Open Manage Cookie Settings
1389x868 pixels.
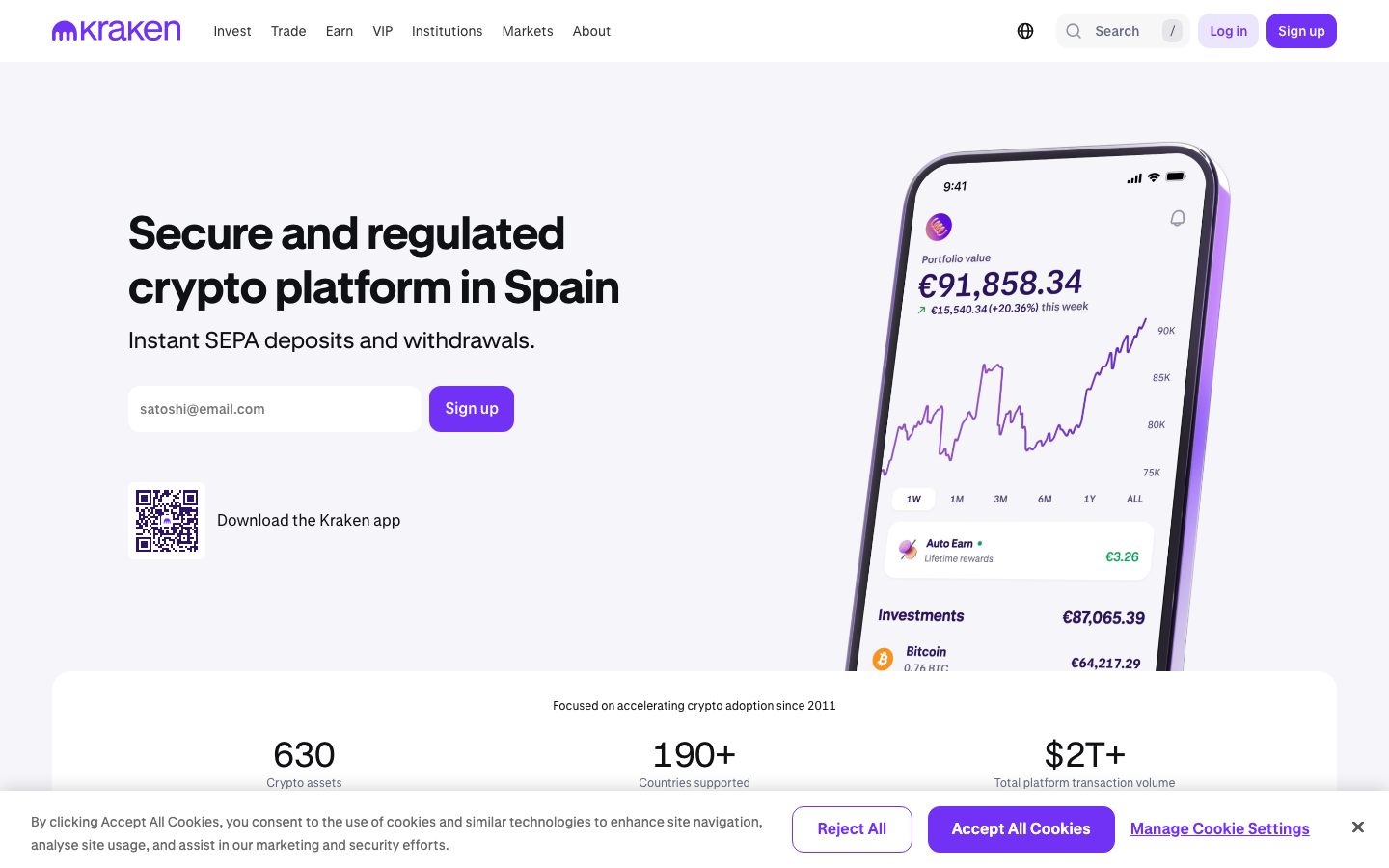(1219, 828)
